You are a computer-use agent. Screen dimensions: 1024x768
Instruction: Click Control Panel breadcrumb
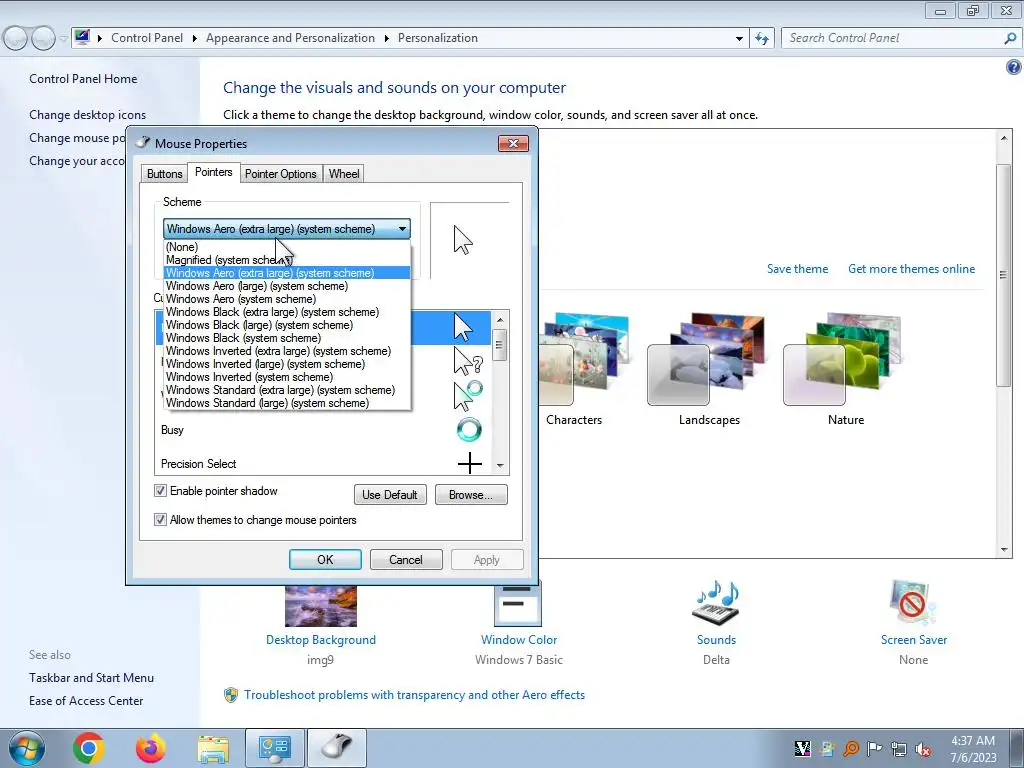click(147, 38)
